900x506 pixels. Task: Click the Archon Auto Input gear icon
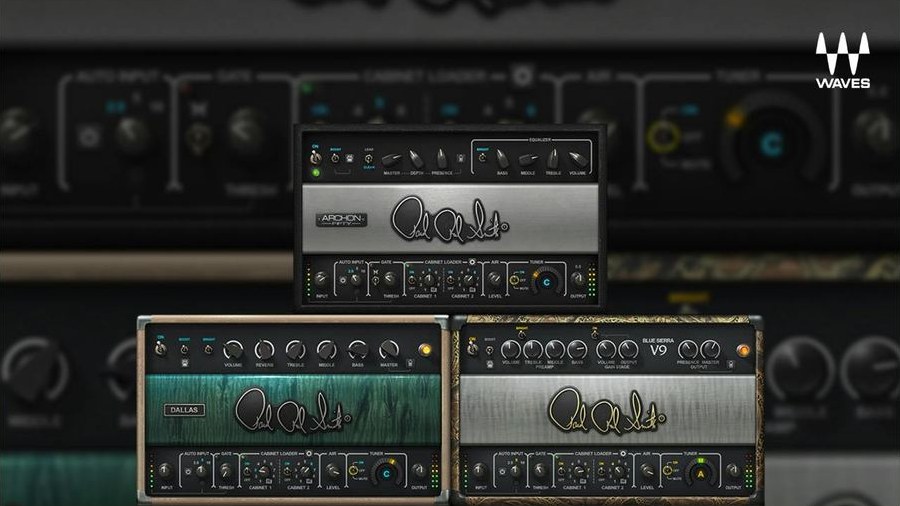pyautogui.click(x=343, y=280)
